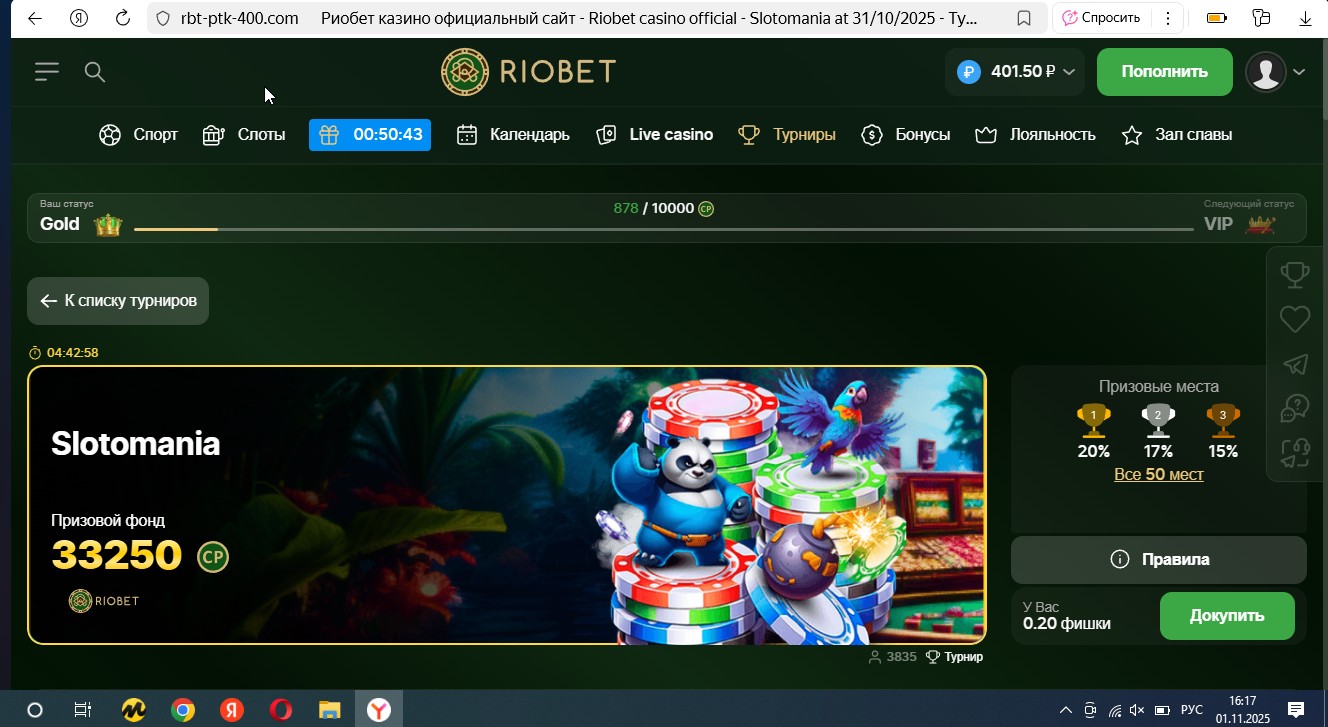1328x727 pixels.
Task: Click the Gold status progress bar
Action: click(x=664, y=228)
